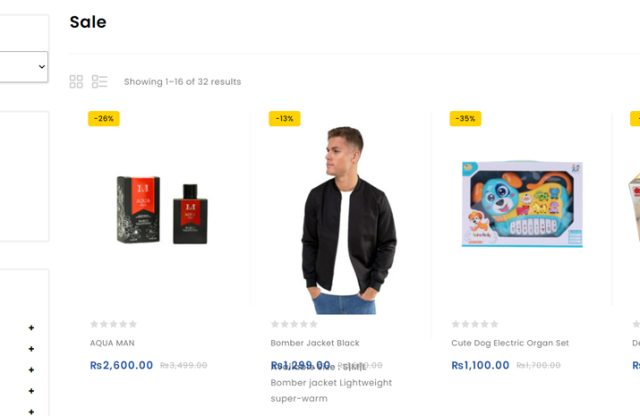Switch to list view layout
Viewport: 640px width, 416px height.
click(x=99, y=81)
